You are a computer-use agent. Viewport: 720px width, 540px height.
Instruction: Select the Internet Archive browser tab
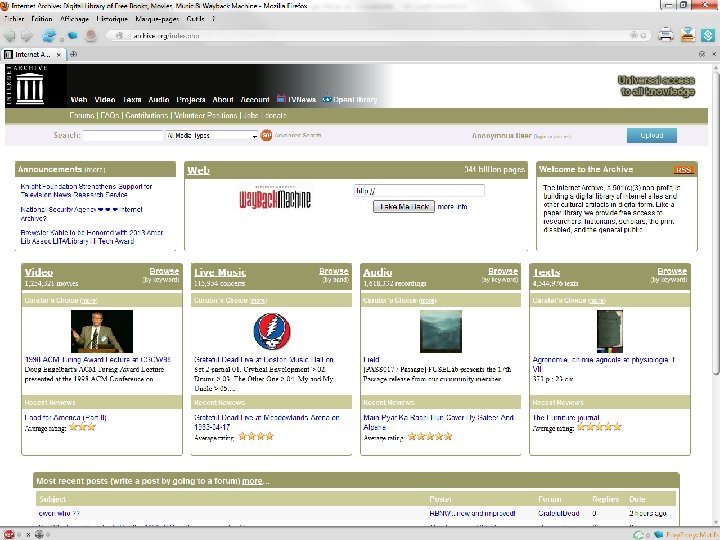[32, 55]
